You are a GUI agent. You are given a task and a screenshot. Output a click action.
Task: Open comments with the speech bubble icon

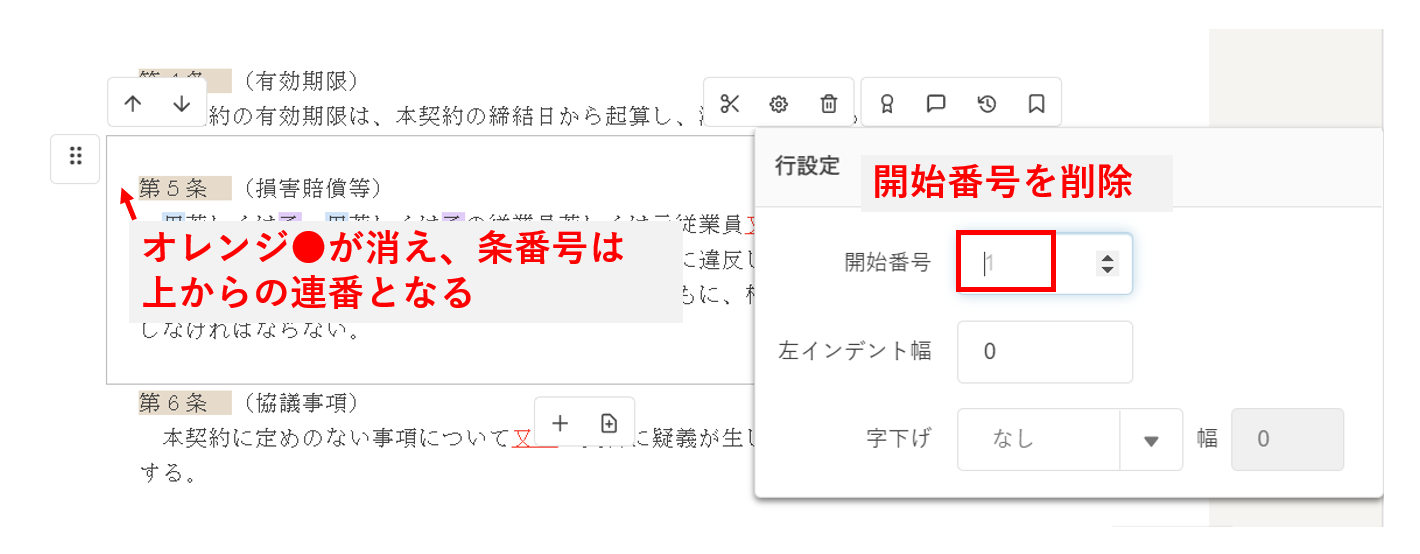pyautogui.click(x=936, y=104)
